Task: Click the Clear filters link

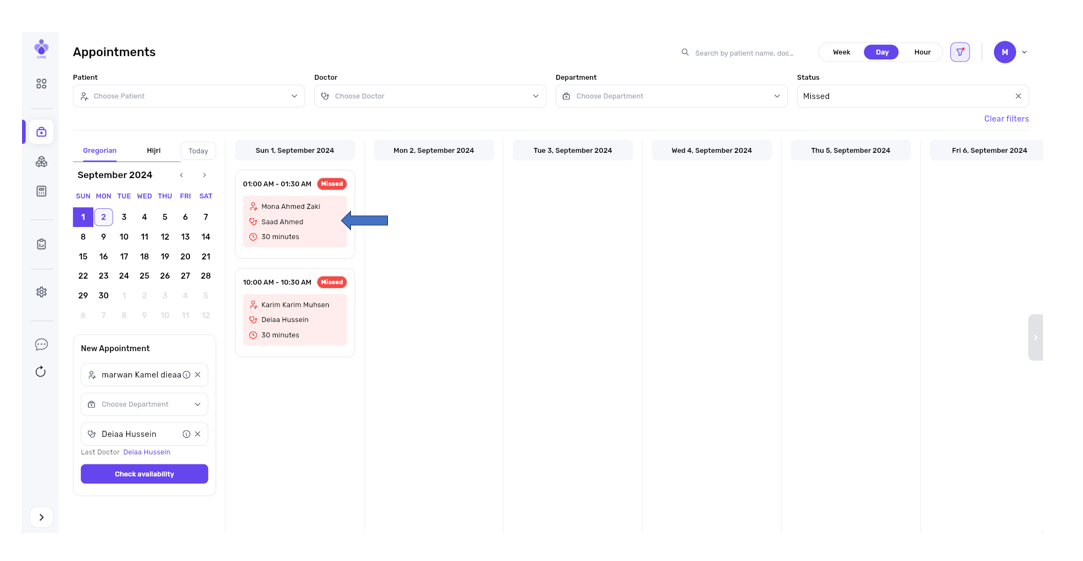Action: tap(1006, 119)
